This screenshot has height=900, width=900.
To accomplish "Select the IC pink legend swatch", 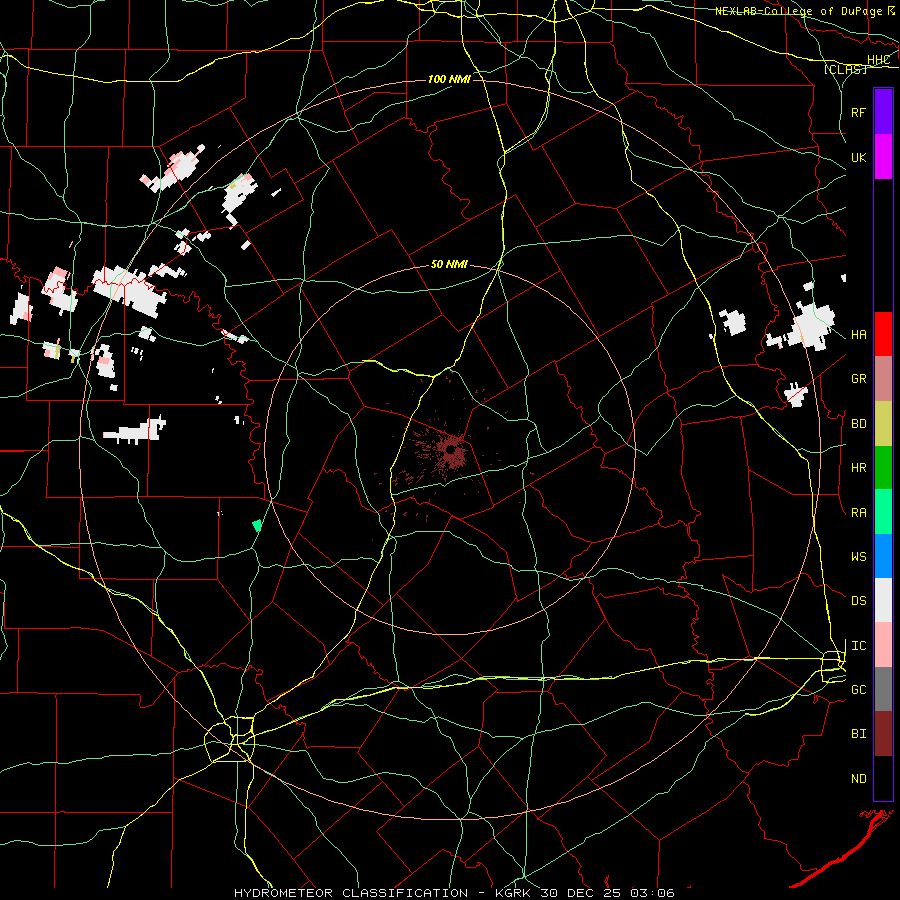I will pos(883,645).
